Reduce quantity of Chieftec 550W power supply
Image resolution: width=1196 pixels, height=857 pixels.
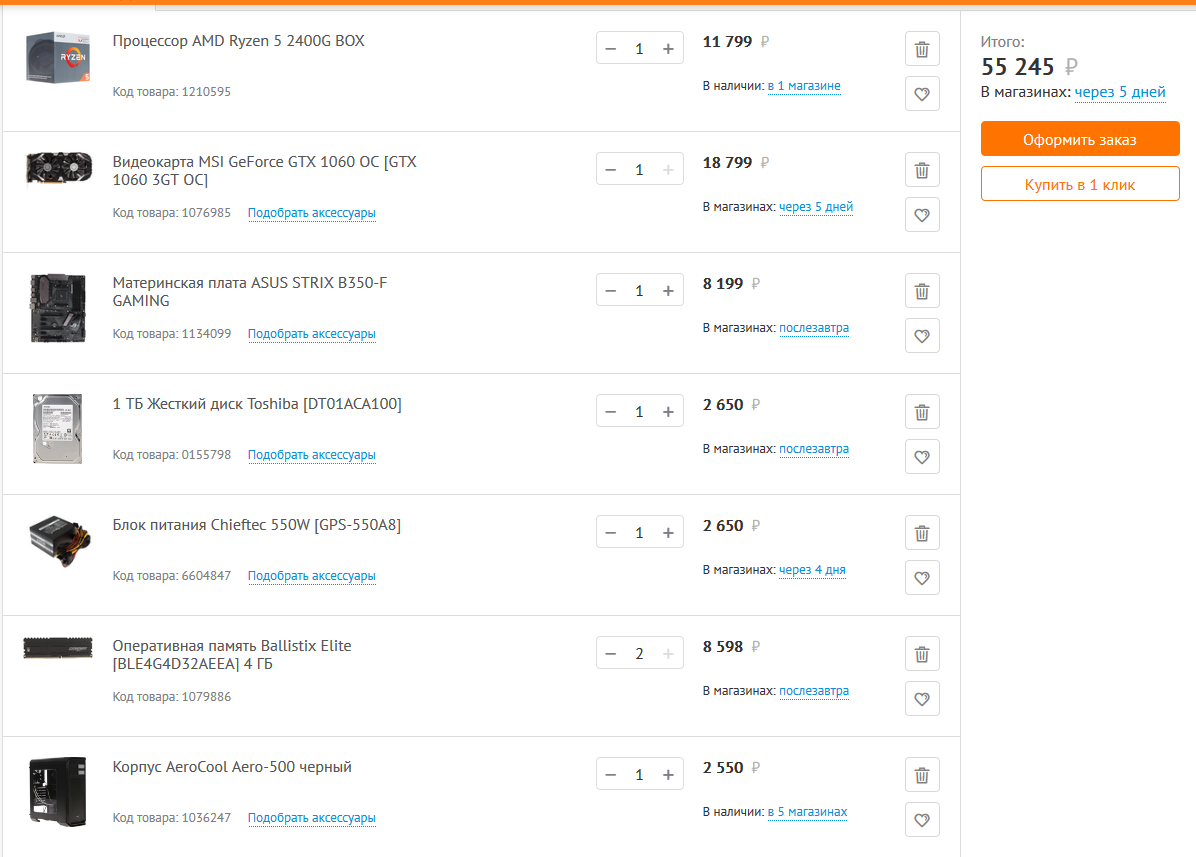610,533
